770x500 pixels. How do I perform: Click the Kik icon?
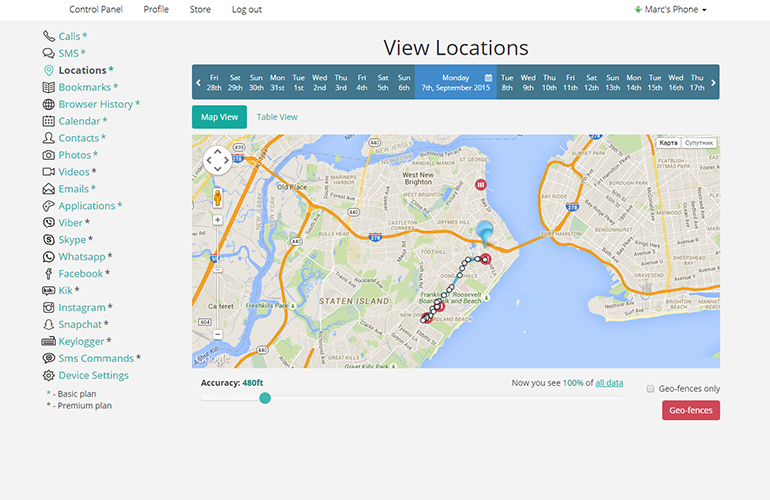(49, 291)
